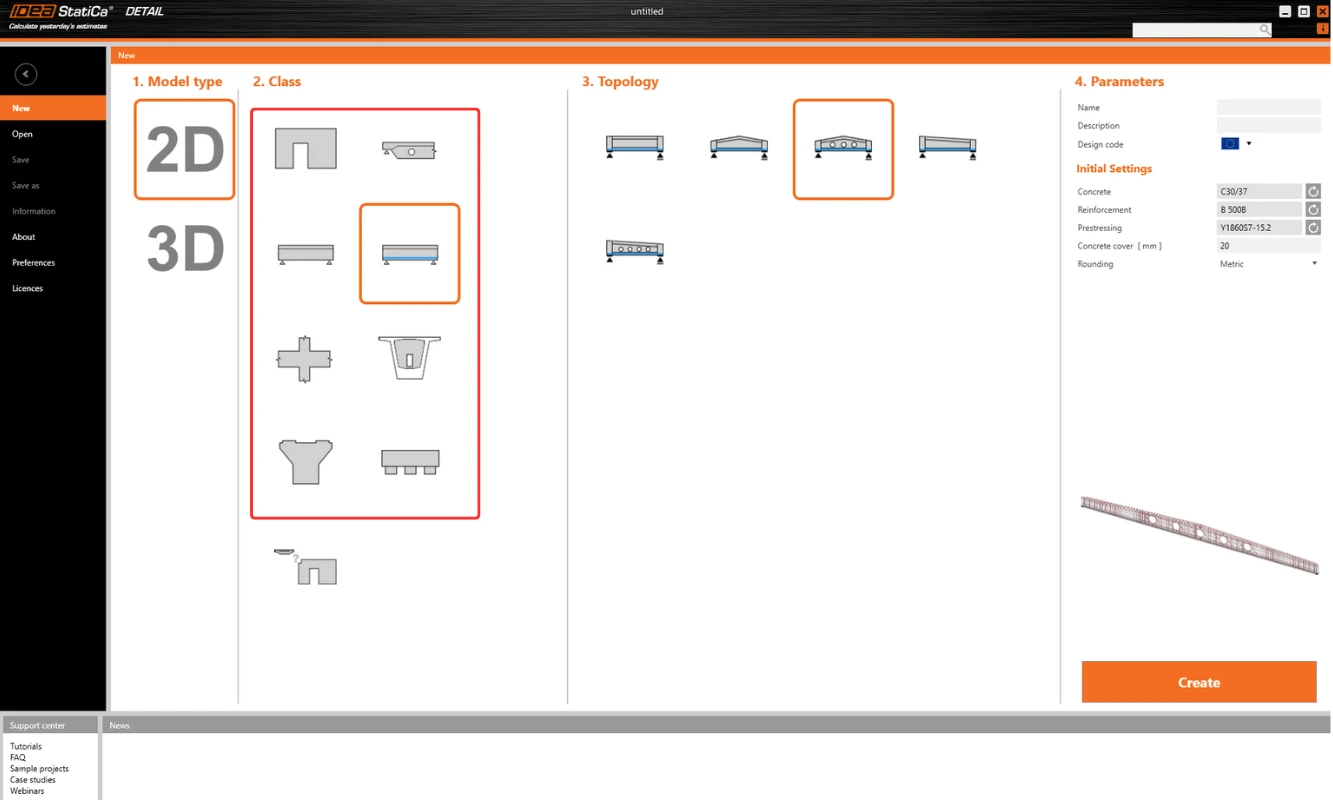
Task: Select the saddle roof beam topology
Action: tap(738, 147)
